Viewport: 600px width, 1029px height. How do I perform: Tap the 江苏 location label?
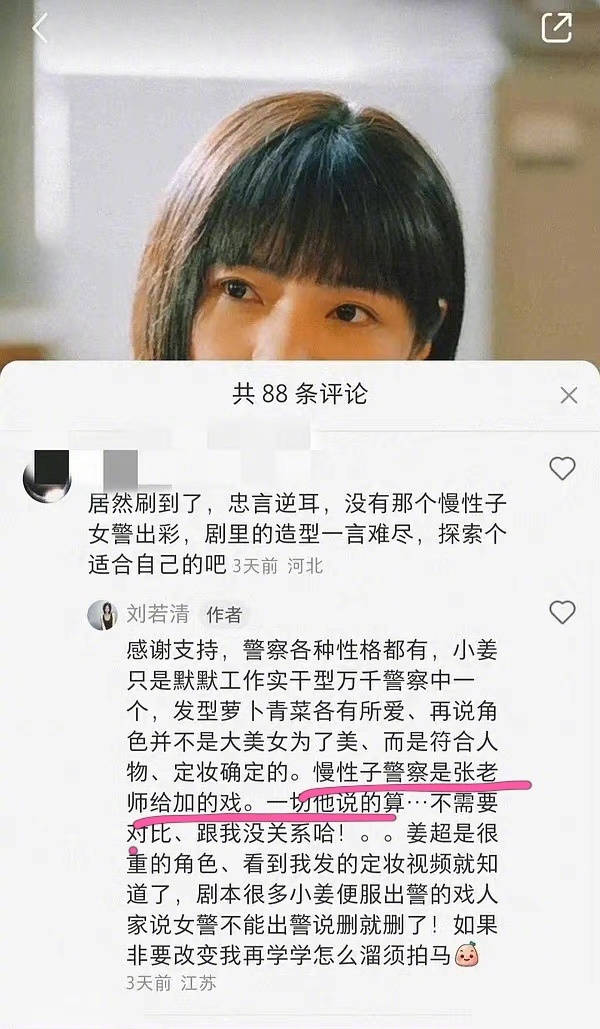tap(198, 983)
